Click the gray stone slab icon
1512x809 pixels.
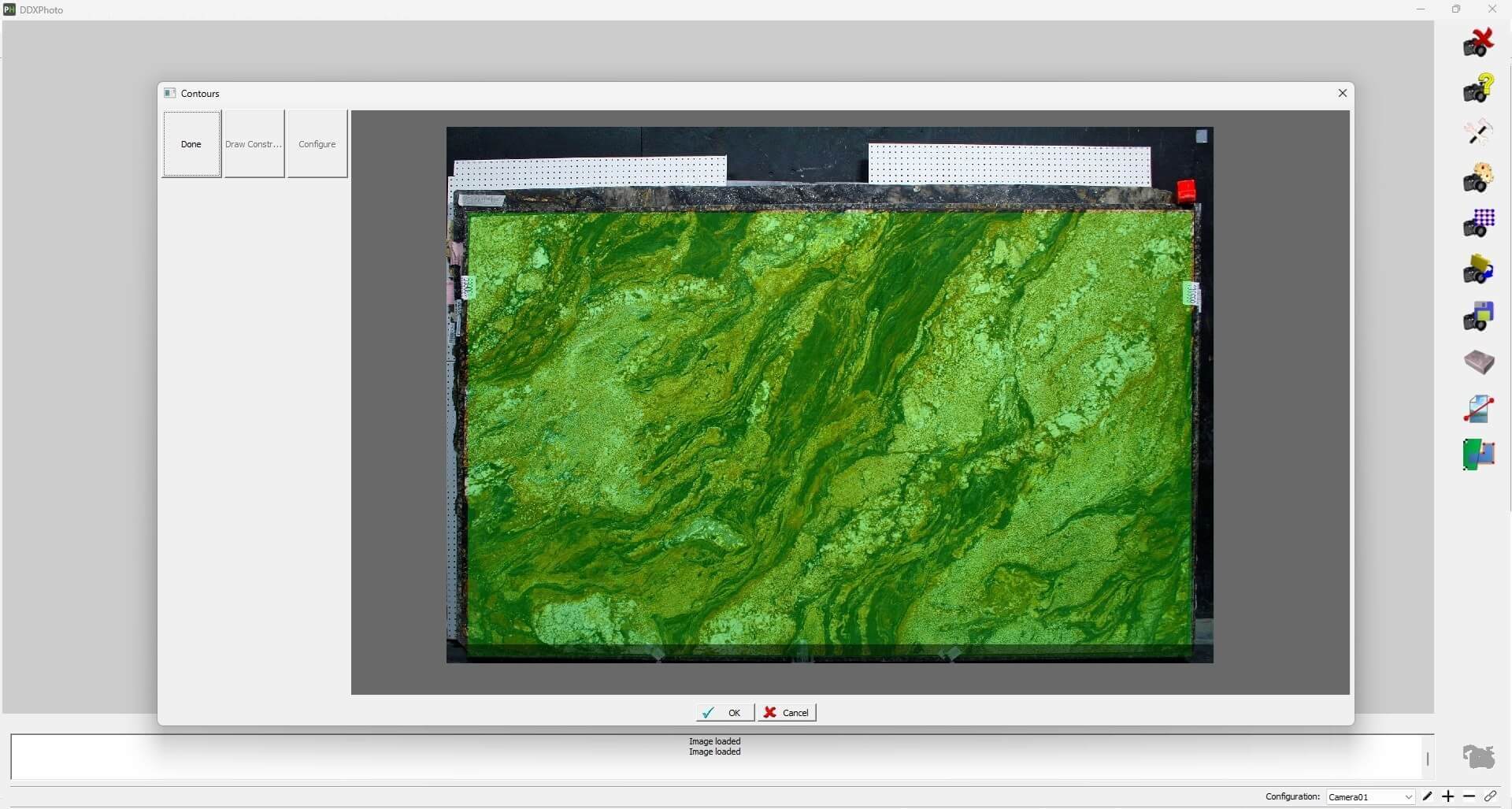click(1478, 362)
